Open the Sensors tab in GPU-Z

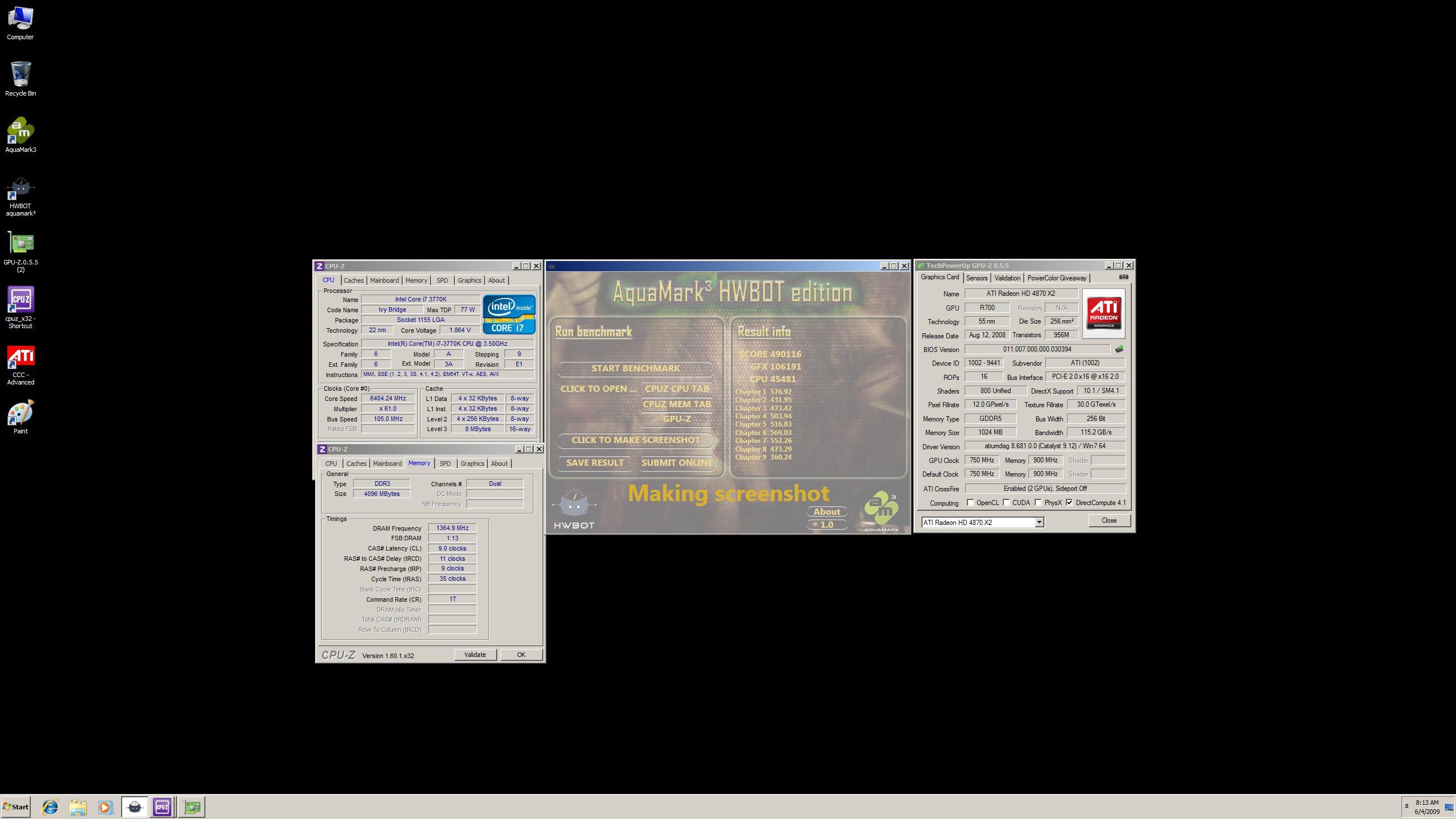(x=977, y=278)
